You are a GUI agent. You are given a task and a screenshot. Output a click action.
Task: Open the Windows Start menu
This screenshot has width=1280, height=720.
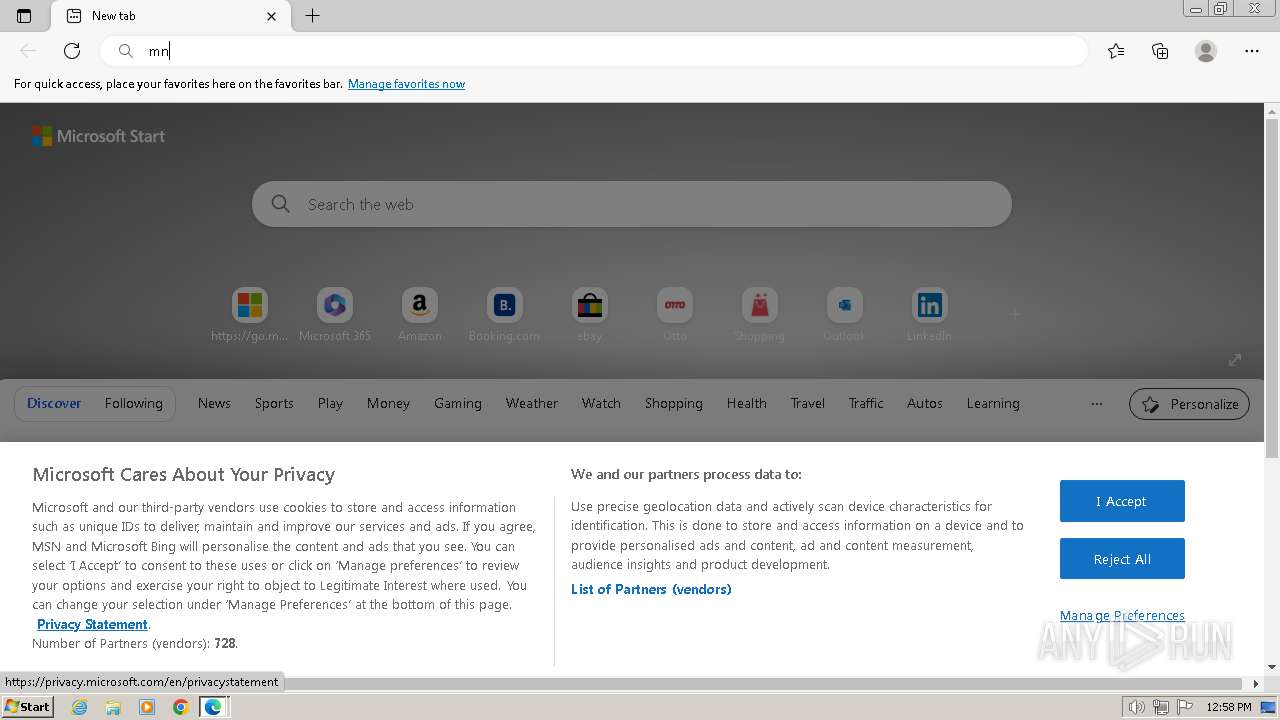click(27, 707)
